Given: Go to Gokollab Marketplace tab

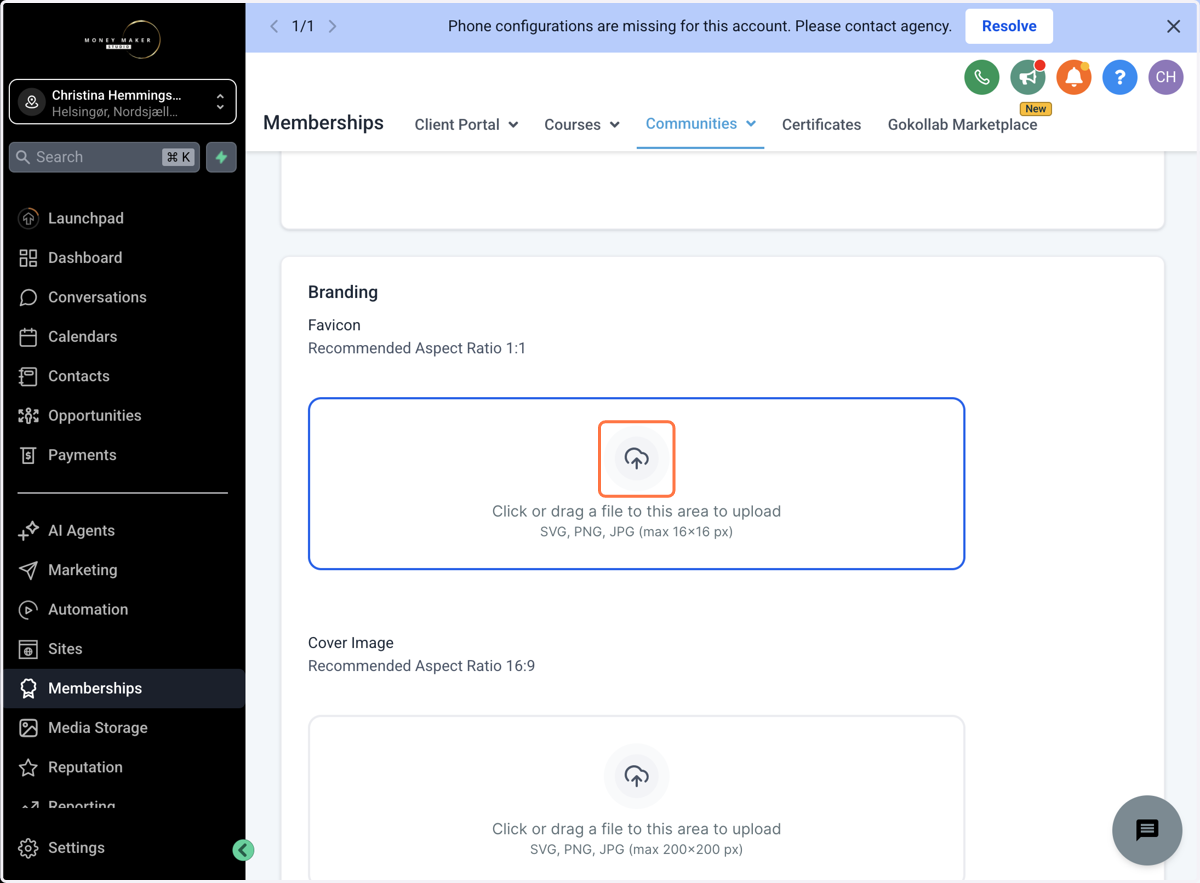Looking at the screenshot, I should click(962, 124).
